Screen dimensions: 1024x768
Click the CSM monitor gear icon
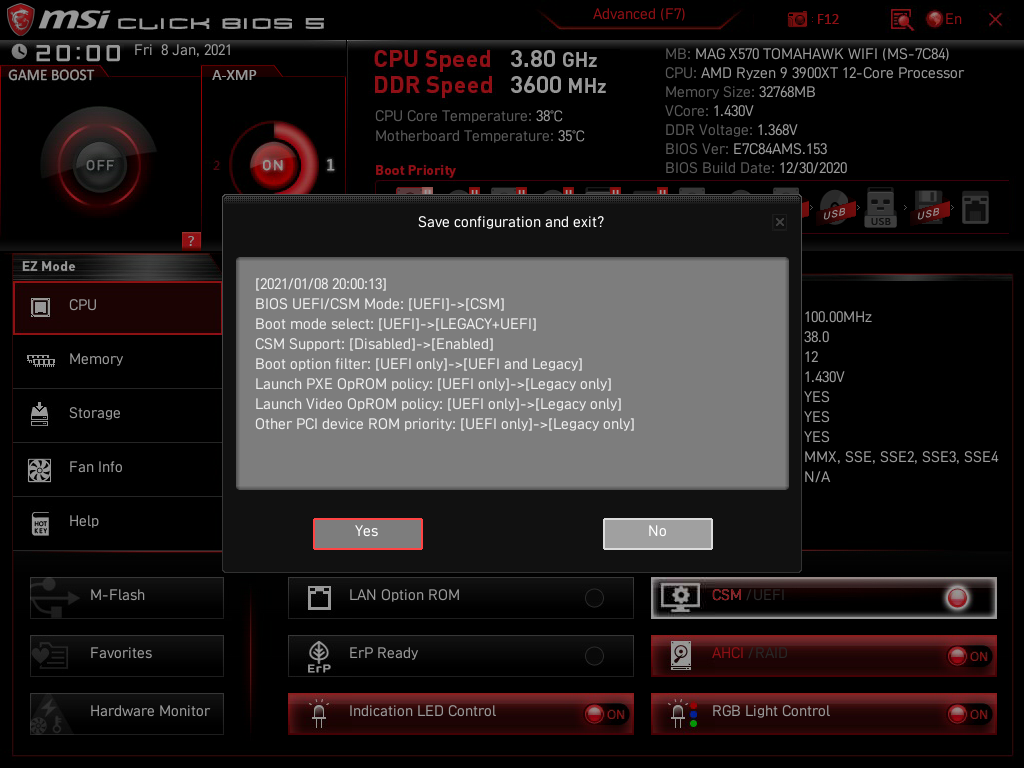[x=680, y=598]
